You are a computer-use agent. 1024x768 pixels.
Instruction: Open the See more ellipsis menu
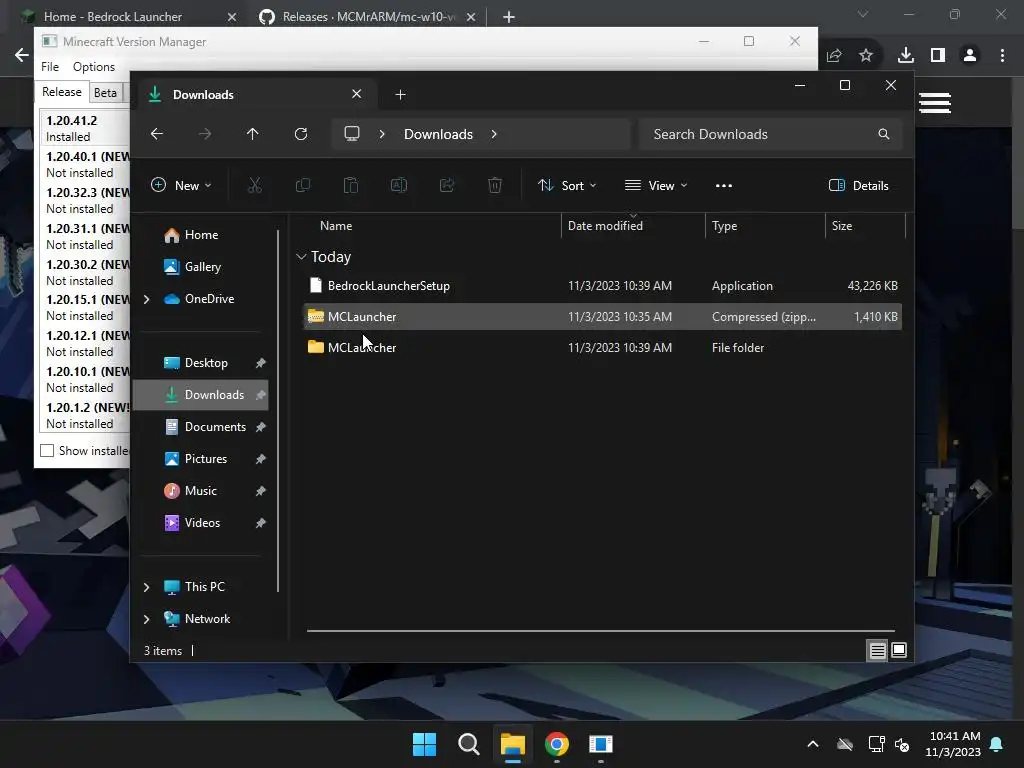[724, 185]
